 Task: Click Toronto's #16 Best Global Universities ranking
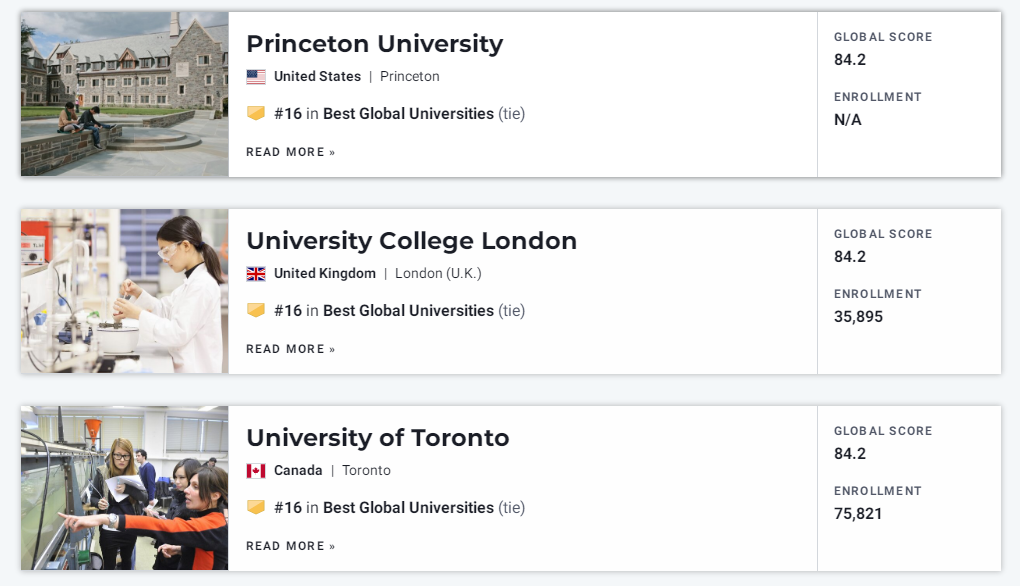pyautogui.click(x=399, y=508)
